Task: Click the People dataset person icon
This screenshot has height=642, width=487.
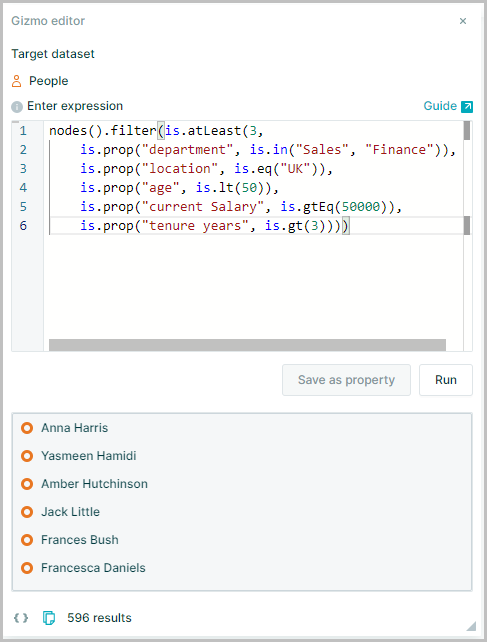Action: click(x=16, y=81)
